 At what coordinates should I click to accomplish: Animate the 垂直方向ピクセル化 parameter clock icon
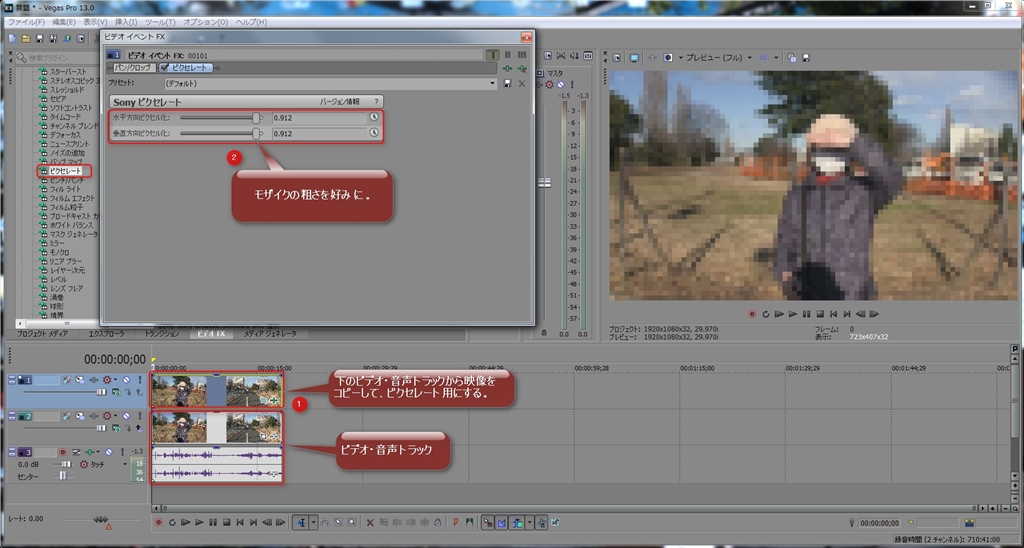coord(374,133)
